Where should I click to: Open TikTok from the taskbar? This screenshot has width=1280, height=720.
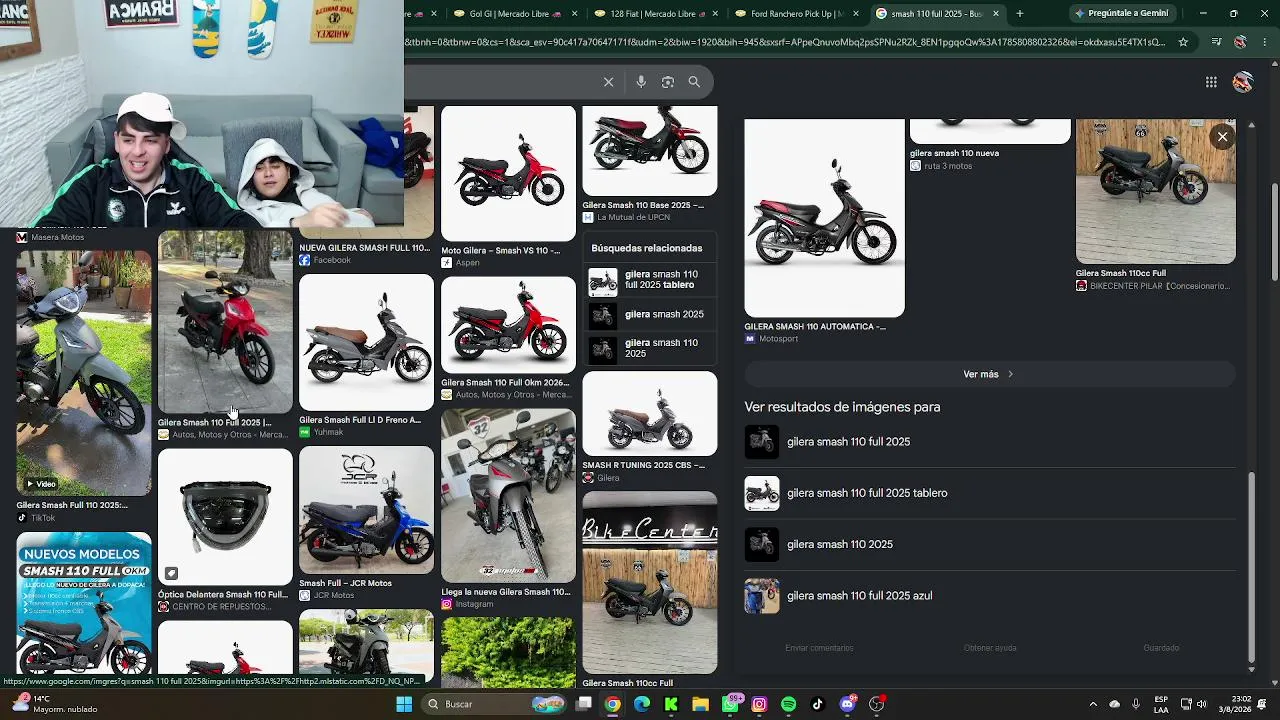point(817,704)
